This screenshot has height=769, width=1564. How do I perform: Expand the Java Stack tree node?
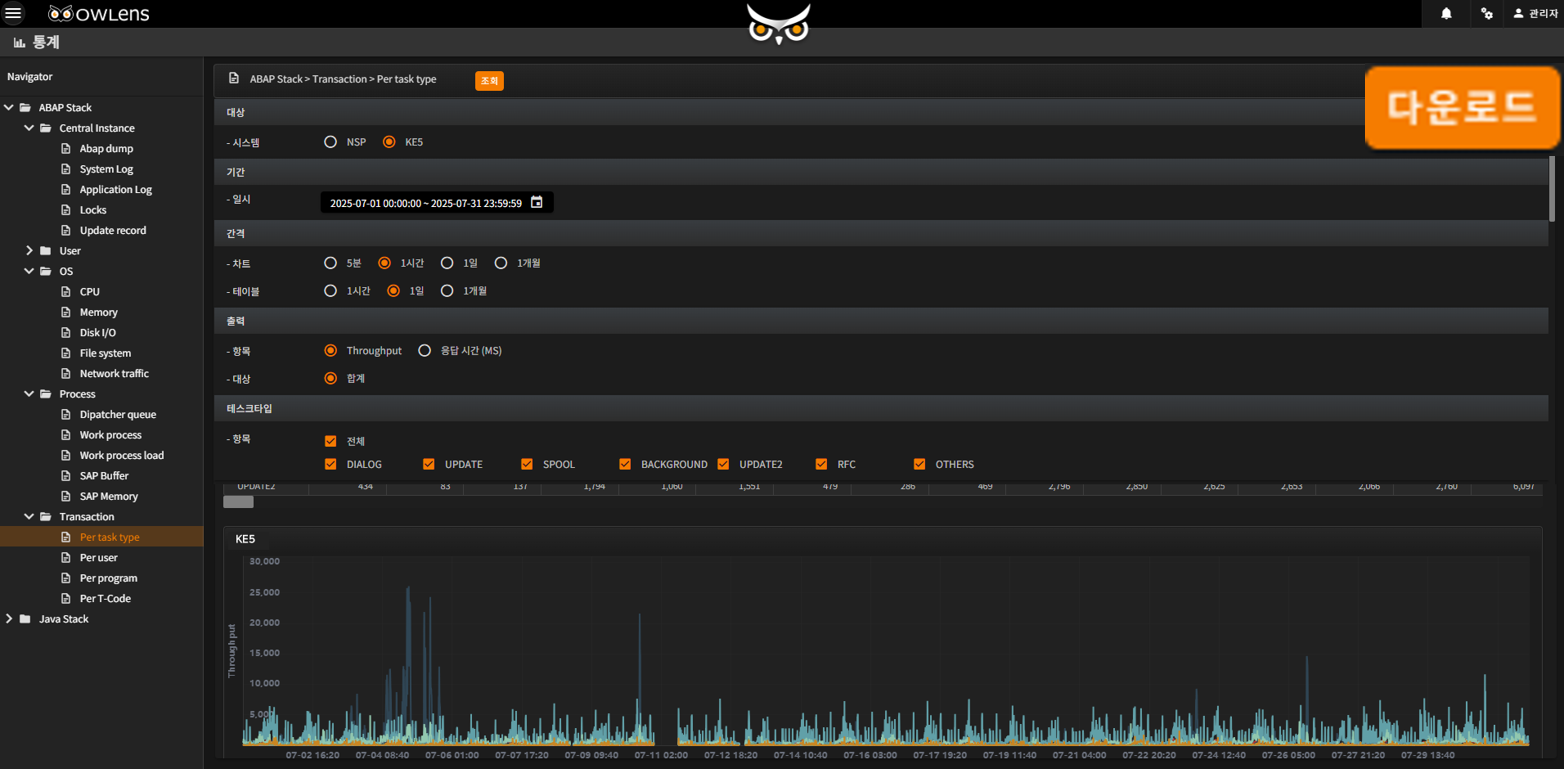click(9, 619)
